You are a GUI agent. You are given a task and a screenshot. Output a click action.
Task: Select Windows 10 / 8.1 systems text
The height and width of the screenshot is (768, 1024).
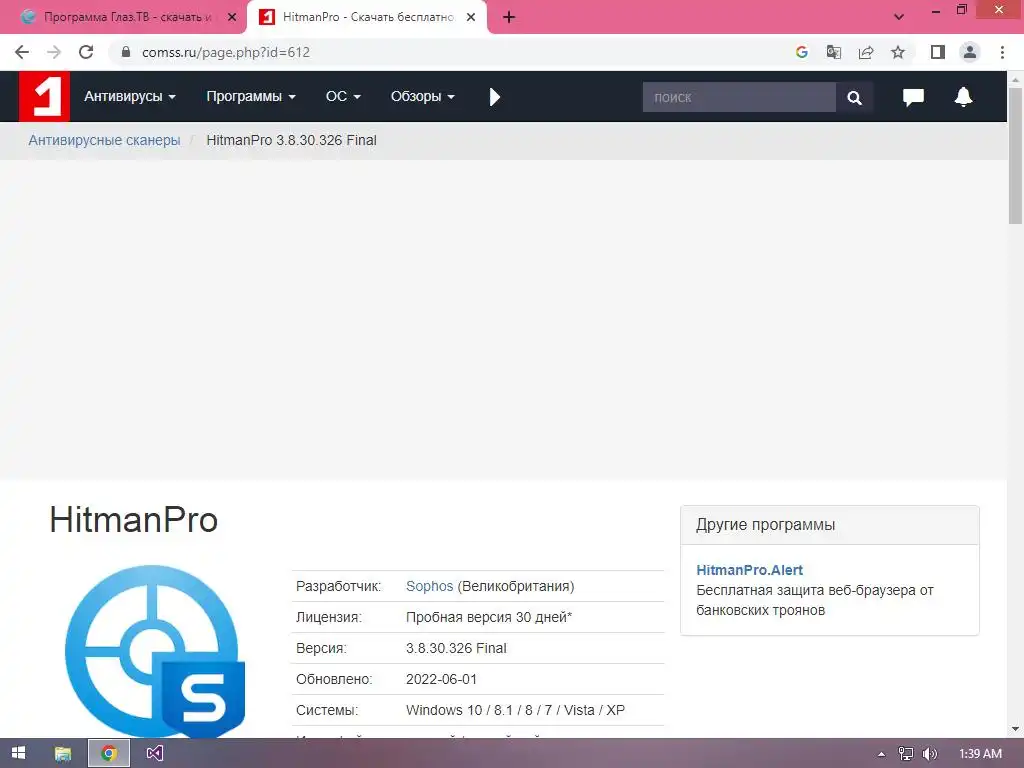pos(515,711)
